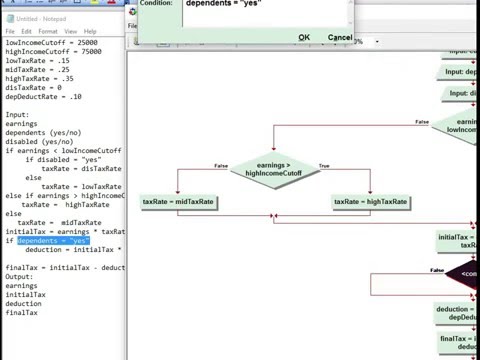The height and width of the screenshot is (360, 480).
Task: Click the line highTaxRate = .35
Action: pos(39,79)
